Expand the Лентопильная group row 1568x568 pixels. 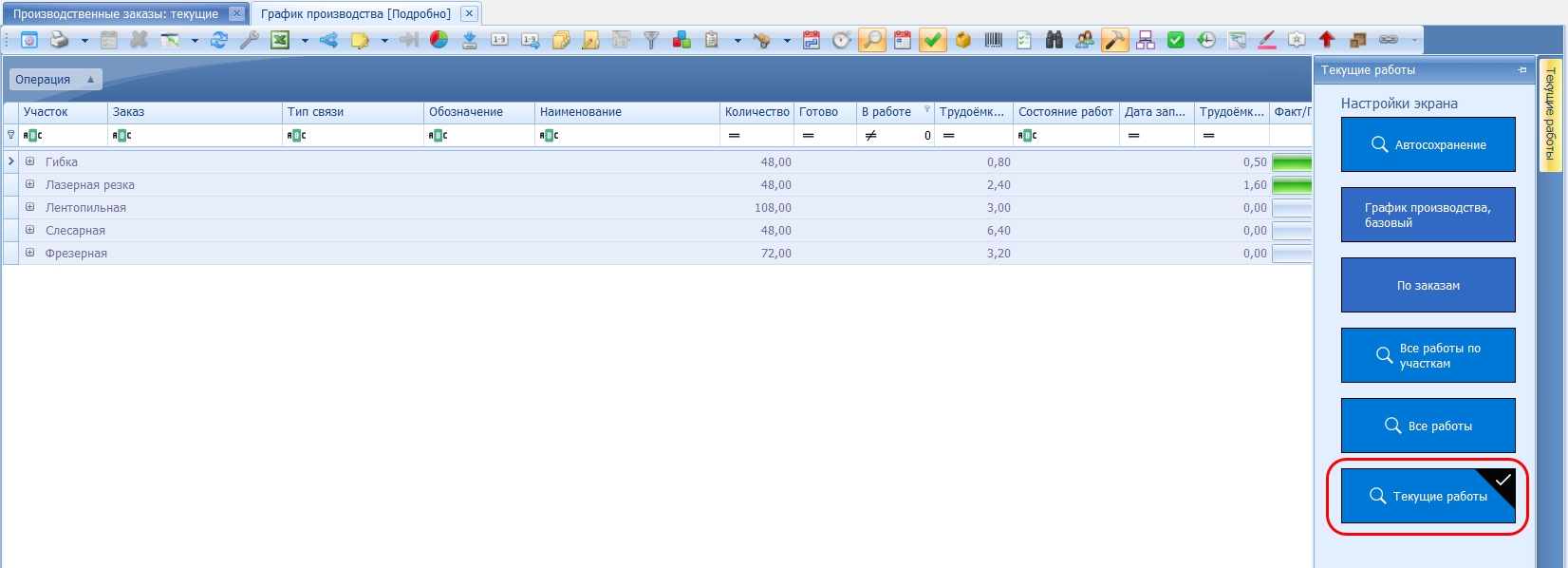pos(29,207)
